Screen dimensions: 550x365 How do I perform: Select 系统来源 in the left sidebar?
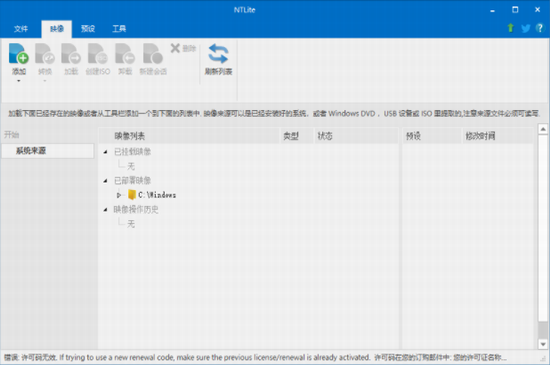[x=48, y=151]
